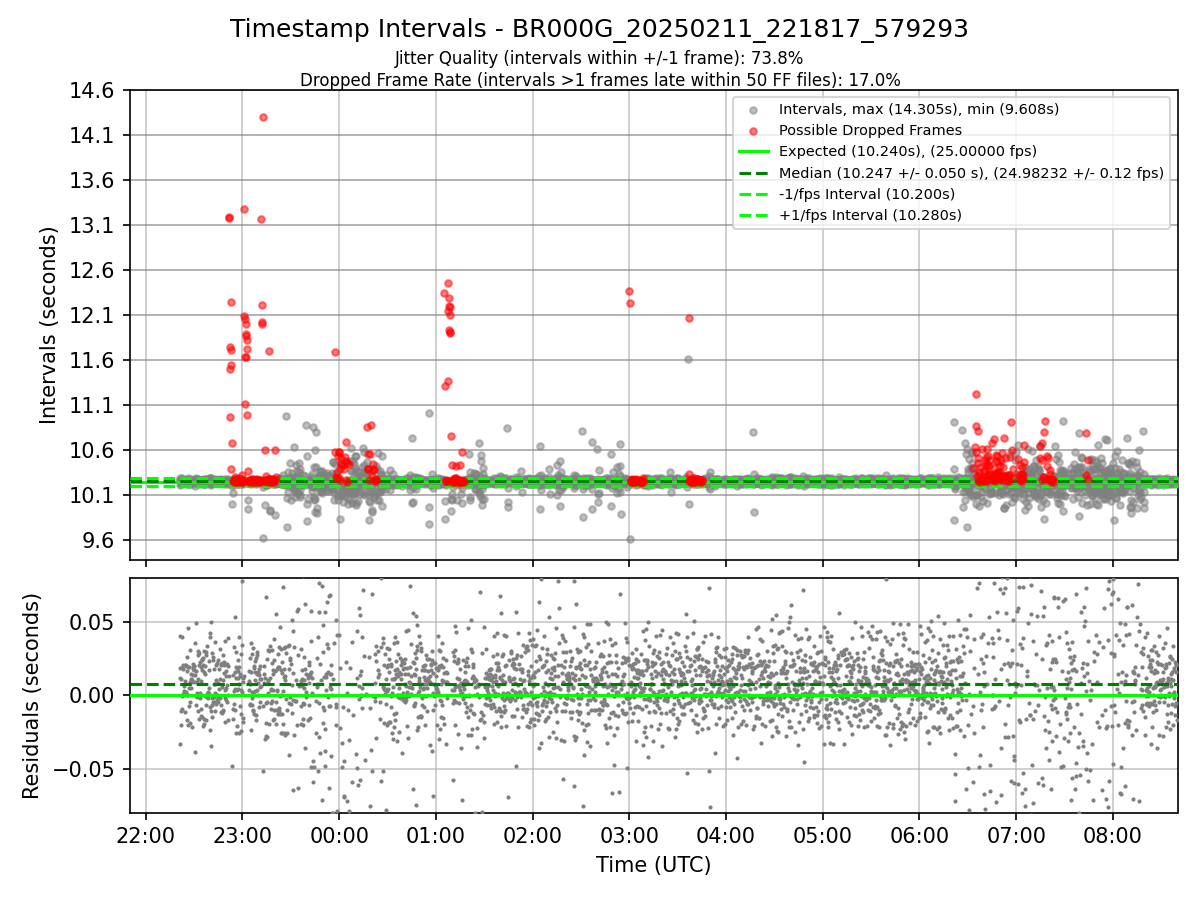Click the 23:00 time tick label

click(242, 836)
